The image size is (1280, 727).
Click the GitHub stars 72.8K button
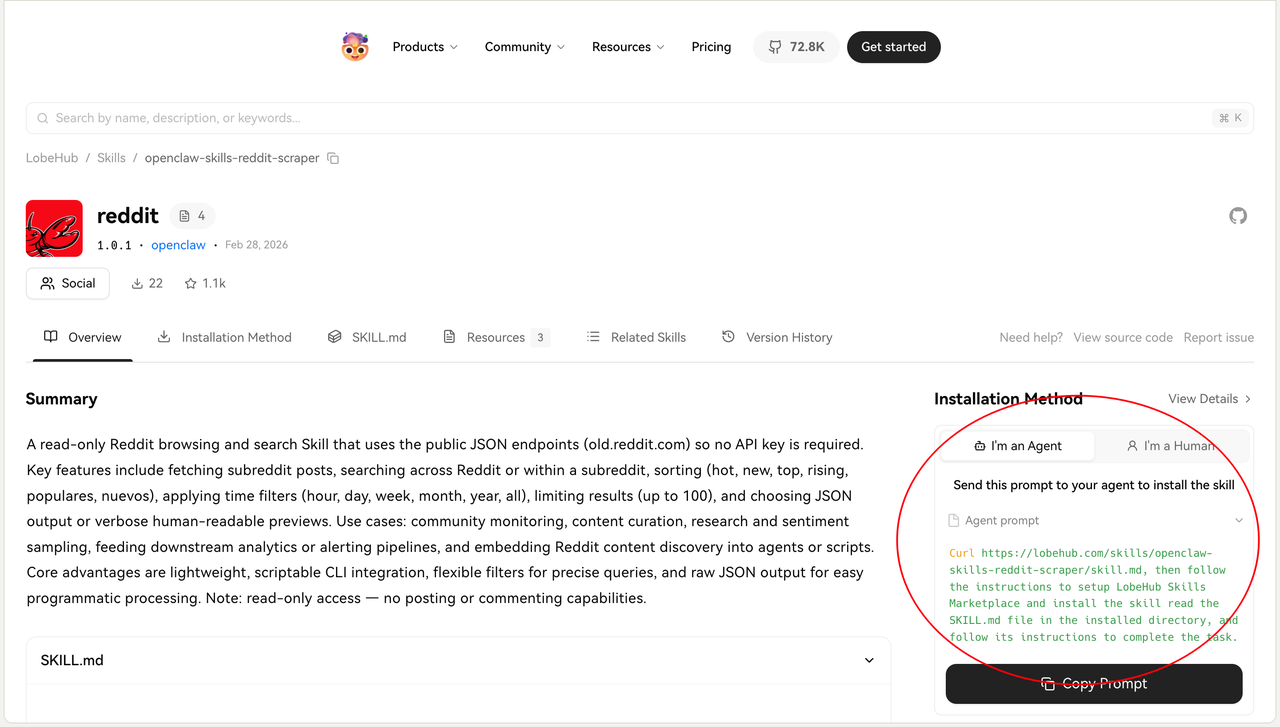pyautogui.click(x=796, y=47)
